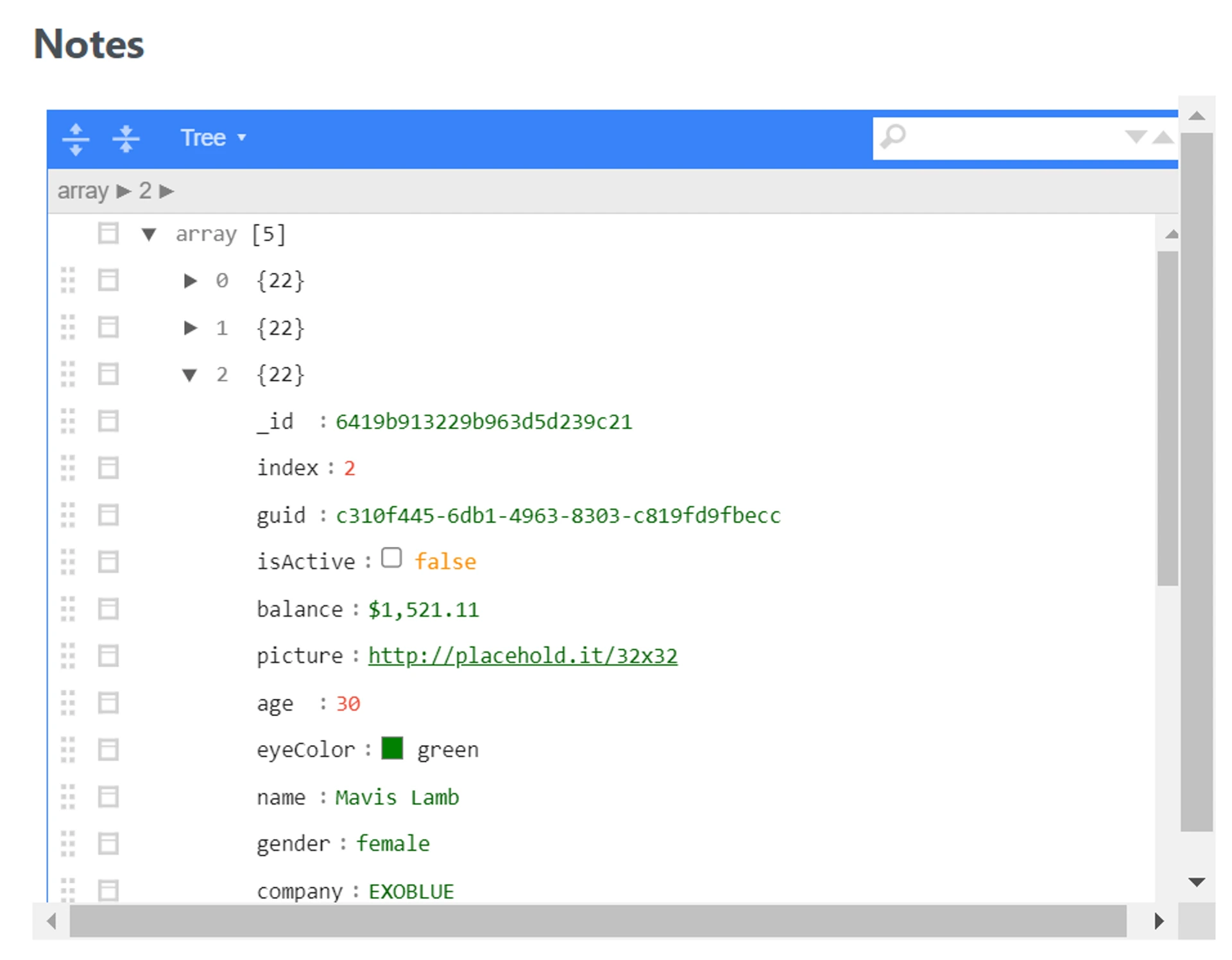Click the drag handle beside the guid row
1232x960 pixels.
[68, 515]
